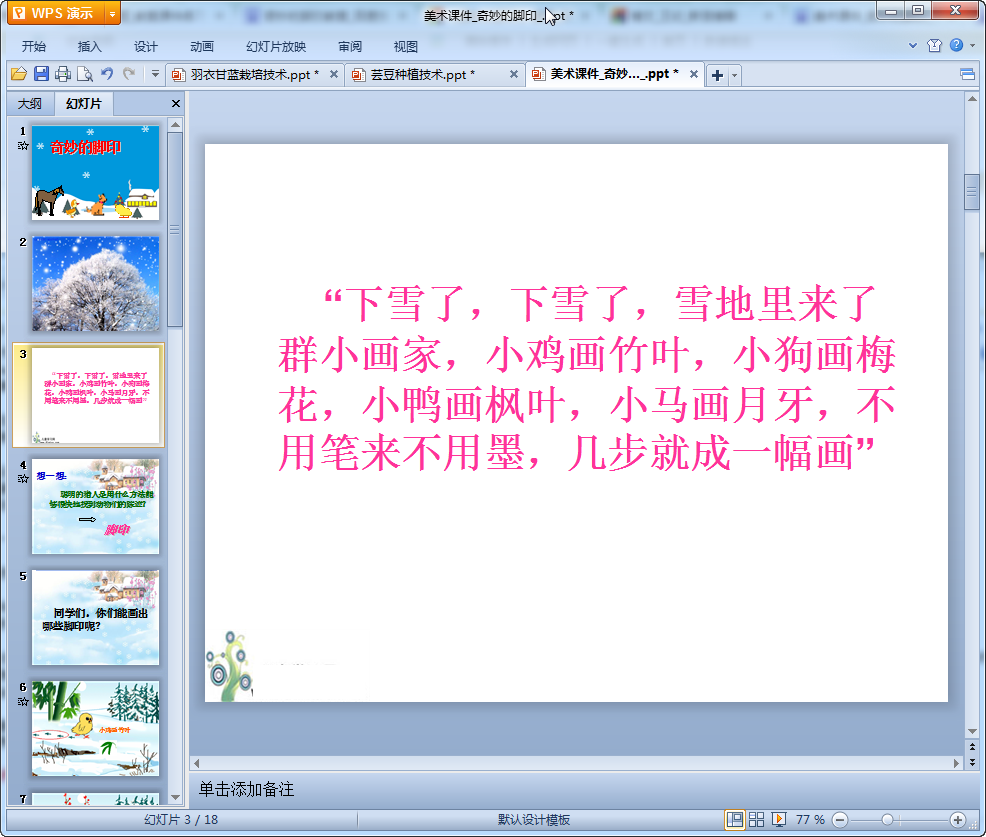Open the skin shirt icon

tap(934, 45)
